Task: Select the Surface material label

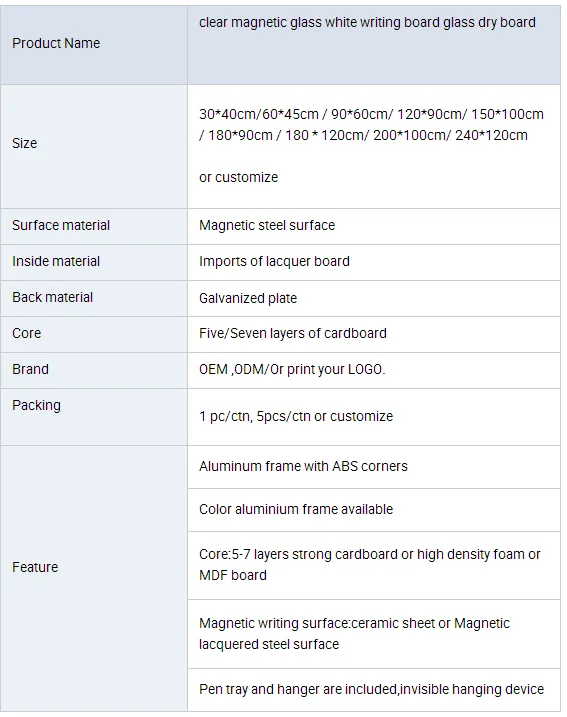Action: (x=61, y=225)
